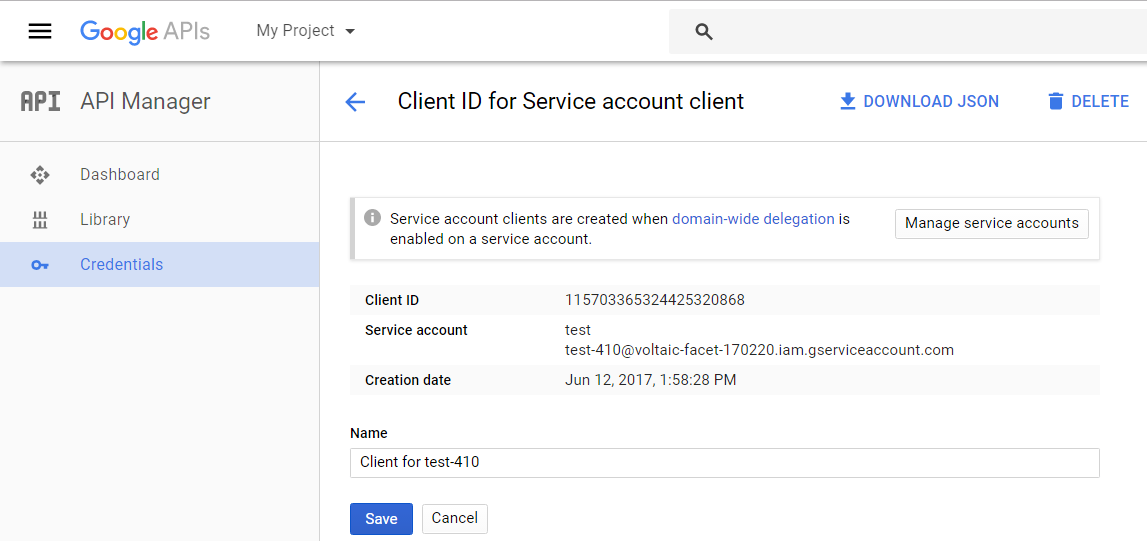1147x541 pixels.
Task: Click the Name text field
Action: pos(724,463)
